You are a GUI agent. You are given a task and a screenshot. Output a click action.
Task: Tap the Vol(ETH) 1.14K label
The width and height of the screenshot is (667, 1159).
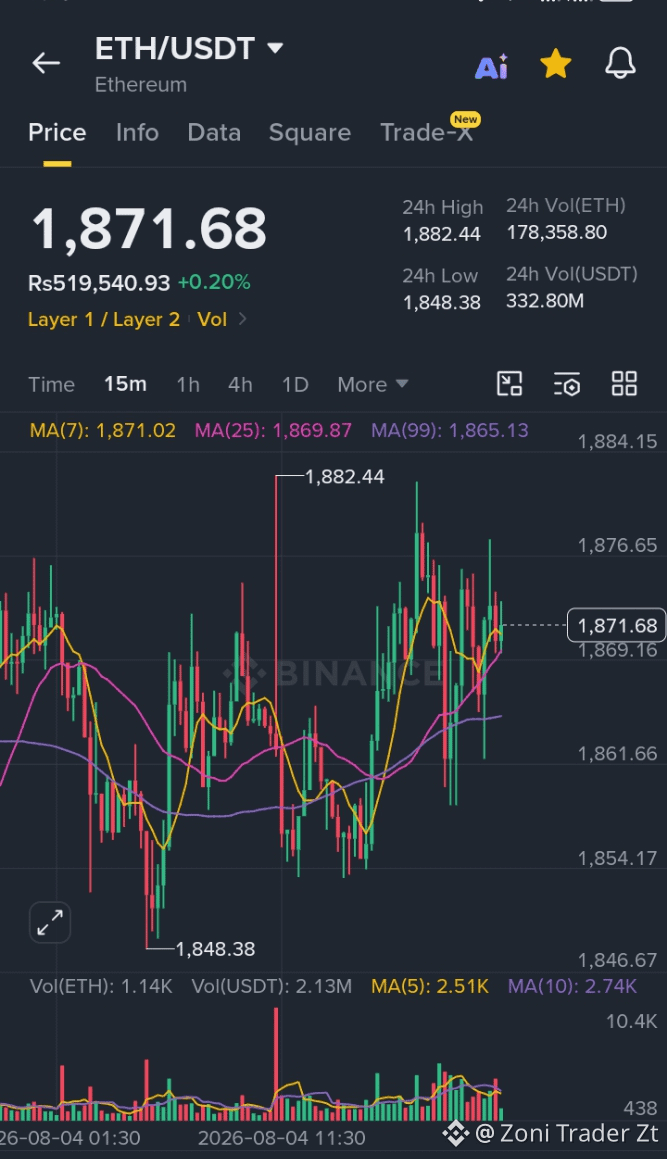pyautogui.click(x=101, y=986)
